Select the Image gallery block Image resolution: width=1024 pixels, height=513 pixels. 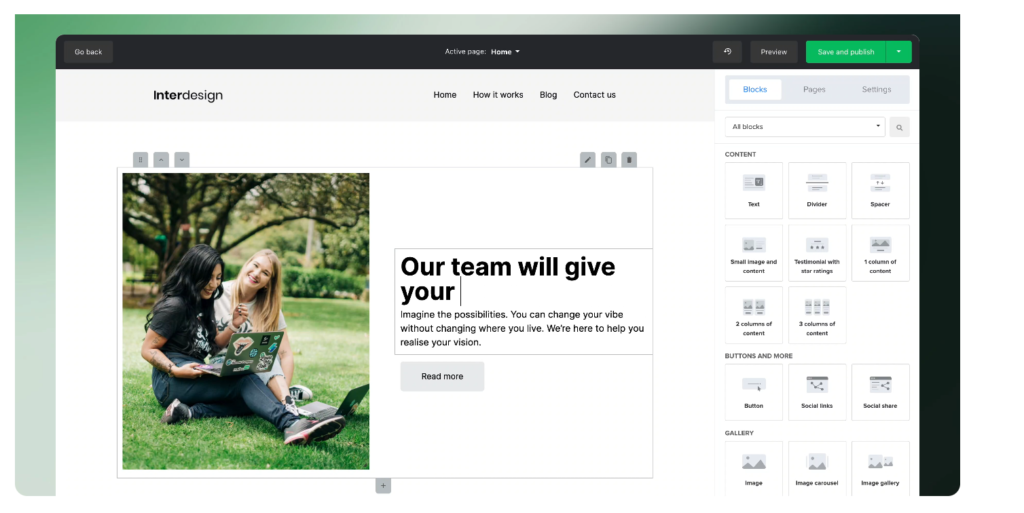point(880,469)
